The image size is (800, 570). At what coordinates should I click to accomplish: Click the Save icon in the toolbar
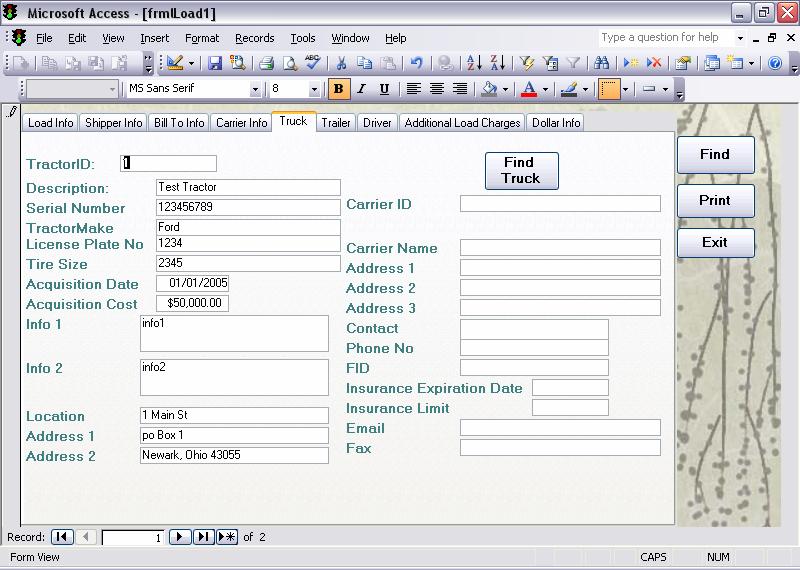coord(215,63)
